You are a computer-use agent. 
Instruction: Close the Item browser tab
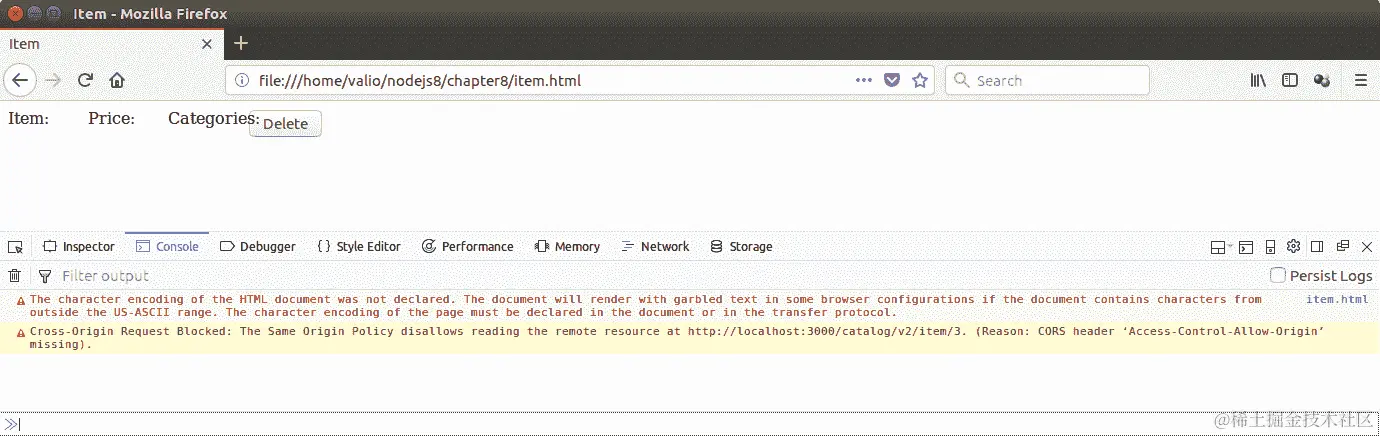[x=207, y=44]
